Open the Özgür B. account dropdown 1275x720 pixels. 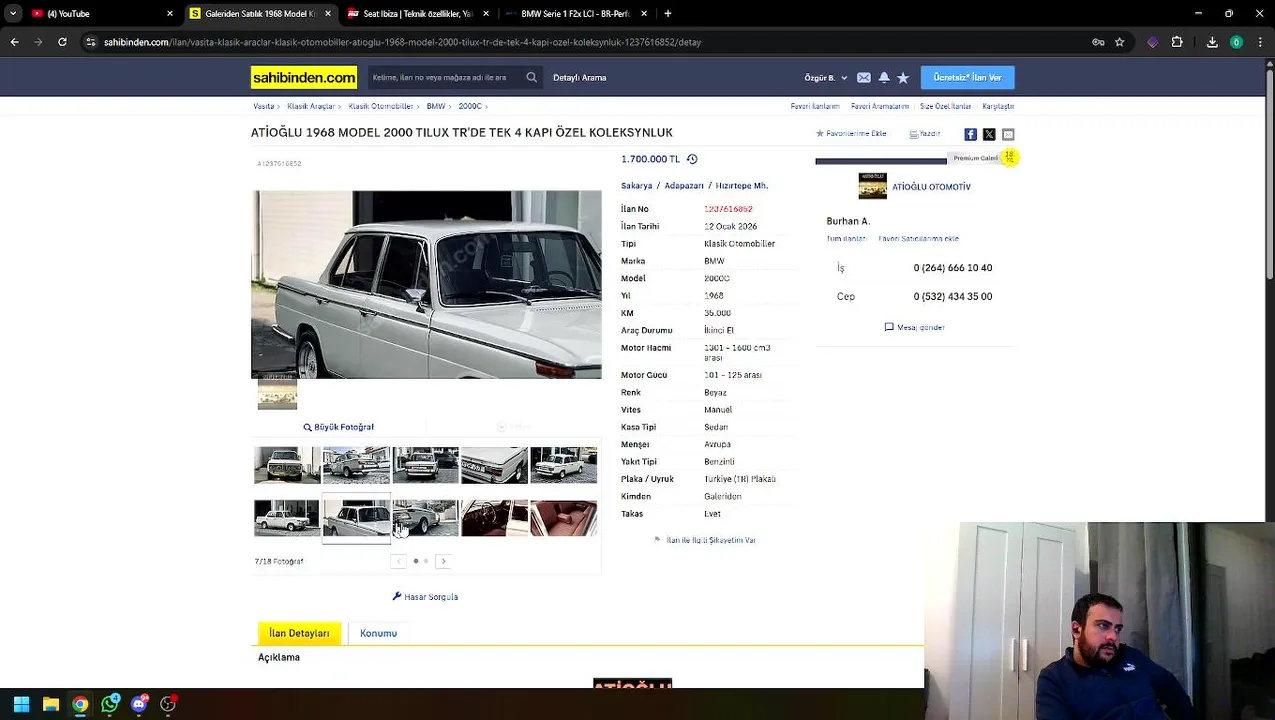[826, 77]
